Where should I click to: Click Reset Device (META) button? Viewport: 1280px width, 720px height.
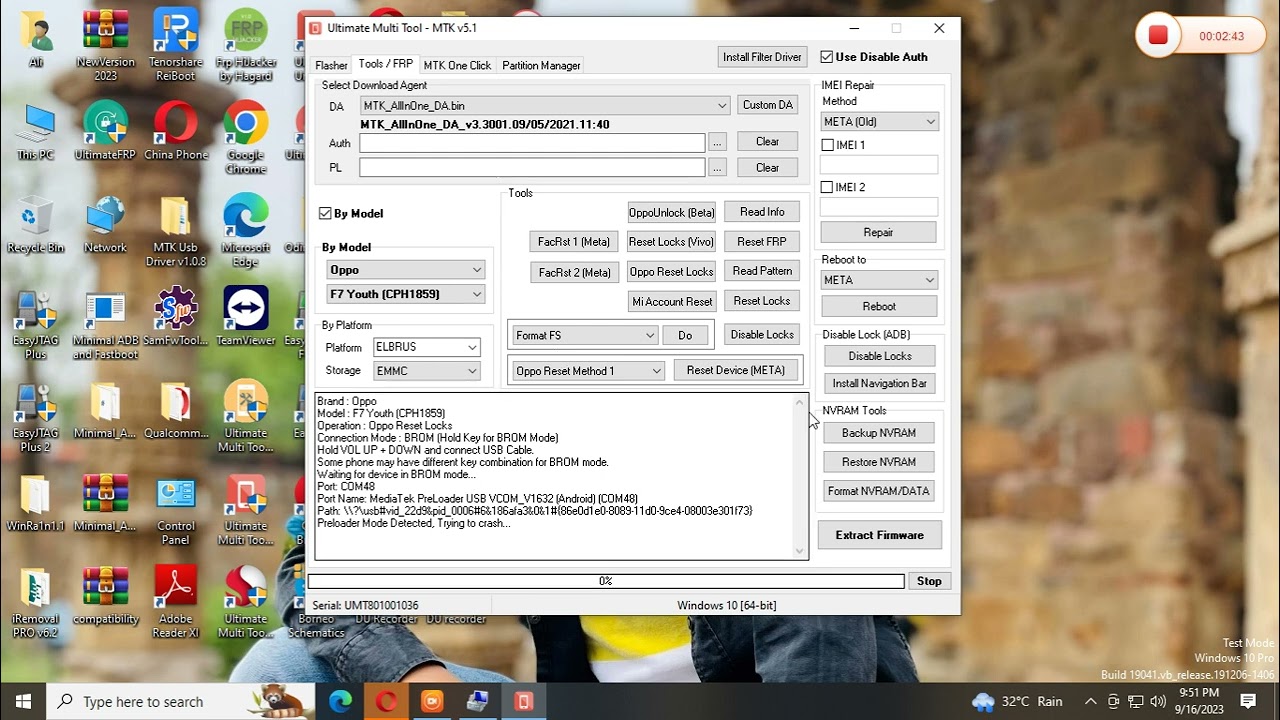coord(736,370)
